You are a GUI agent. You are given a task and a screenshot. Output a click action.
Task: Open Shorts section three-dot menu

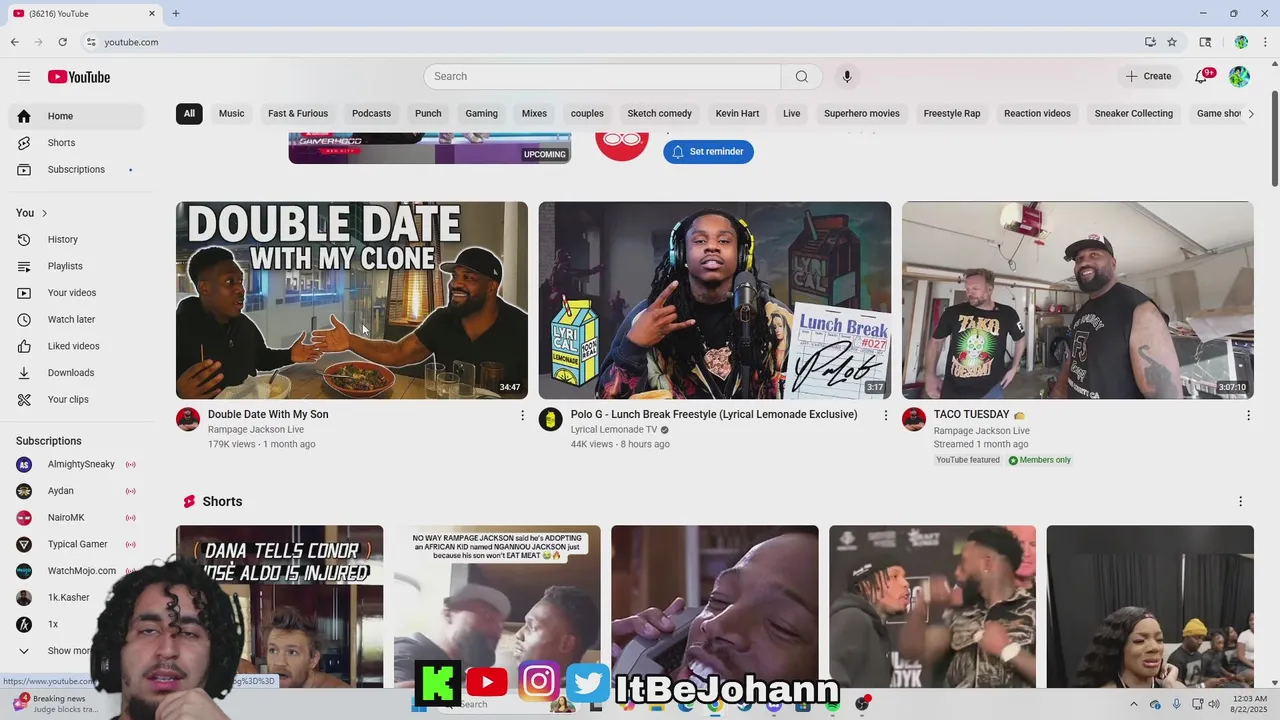[1241, 502]
